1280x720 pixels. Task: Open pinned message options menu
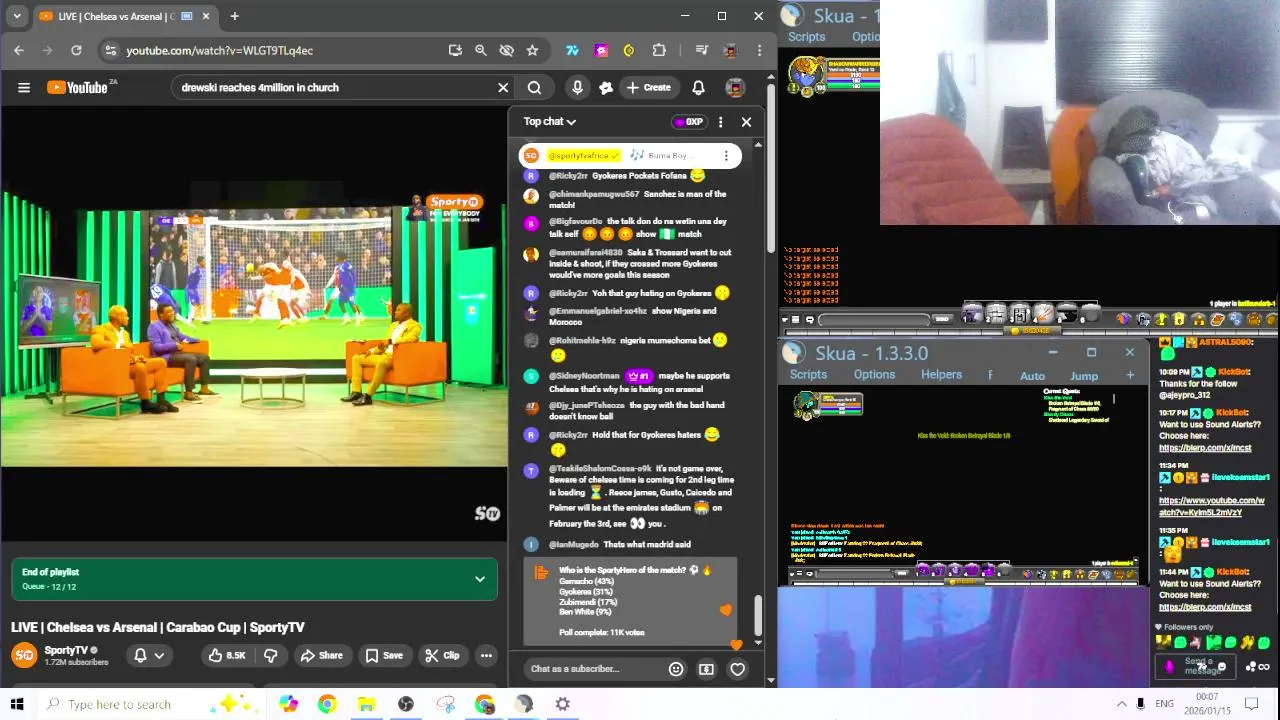click(726, 156)
